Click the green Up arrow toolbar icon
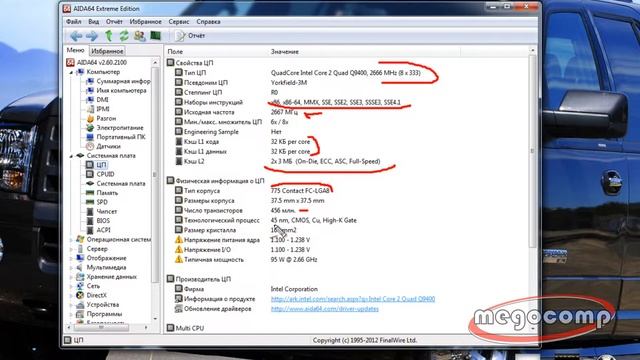This screenshot has width=640, height=360. pyautogui.click(x=109, y=36)
